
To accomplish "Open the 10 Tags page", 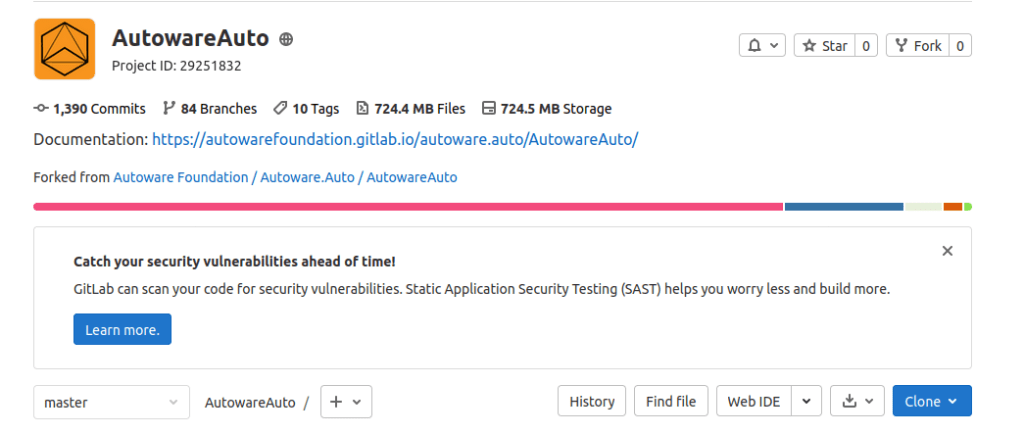I will 307,109.
